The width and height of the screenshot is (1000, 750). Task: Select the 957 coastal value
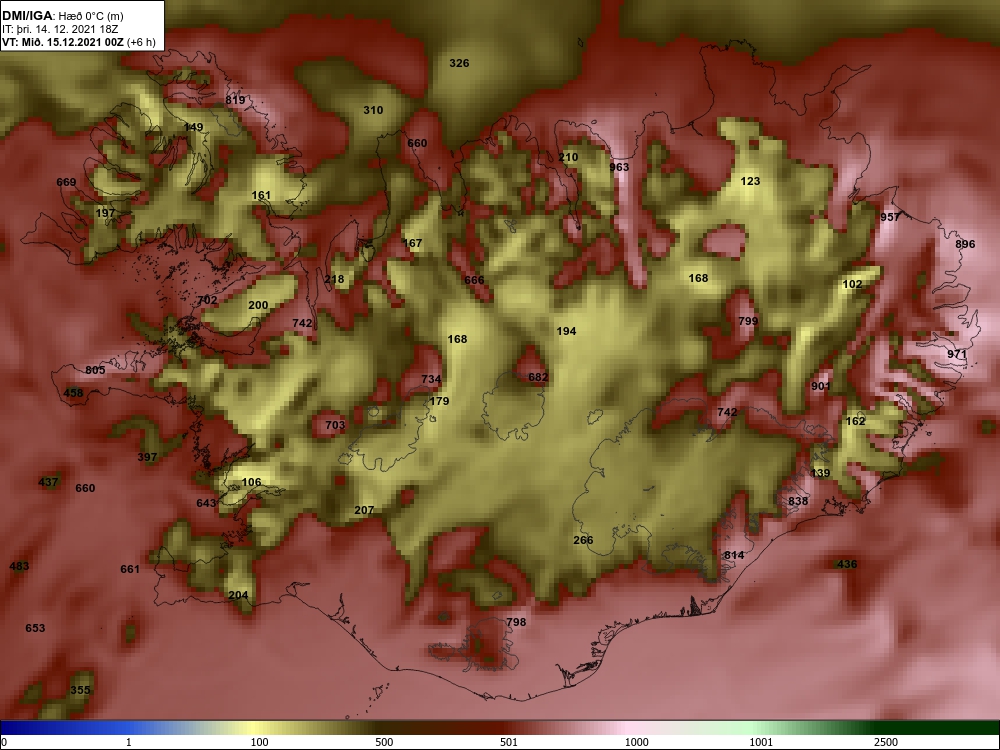click(x=890, y=217)
